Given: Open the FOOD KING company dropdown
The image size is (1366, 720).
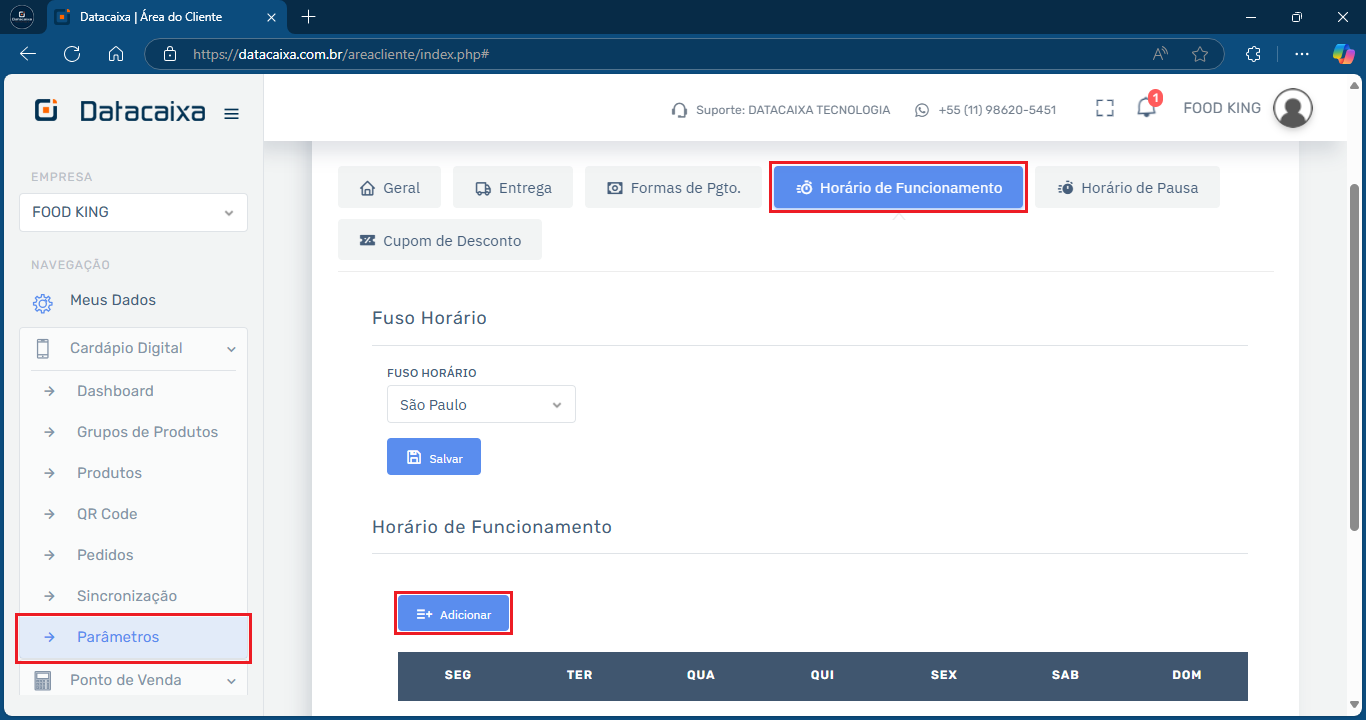Looking at the screenshot, I should pos(133,213).
